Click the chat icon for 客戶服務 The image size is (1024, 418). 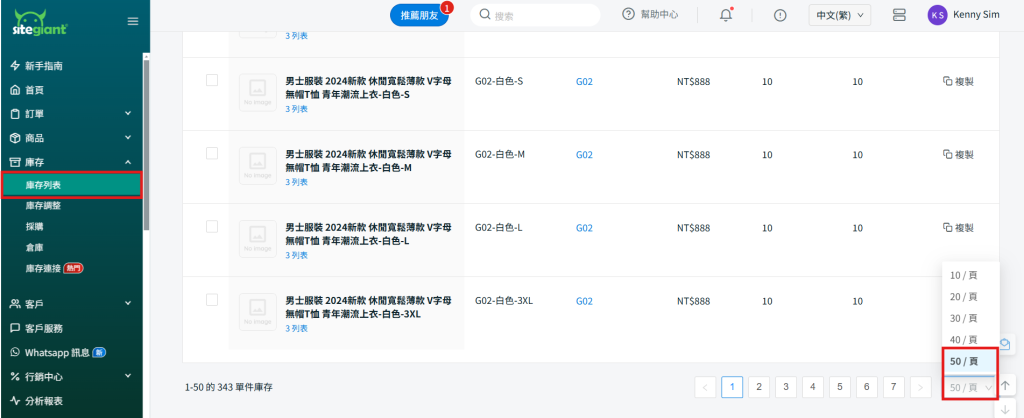[x=15, y=328]
